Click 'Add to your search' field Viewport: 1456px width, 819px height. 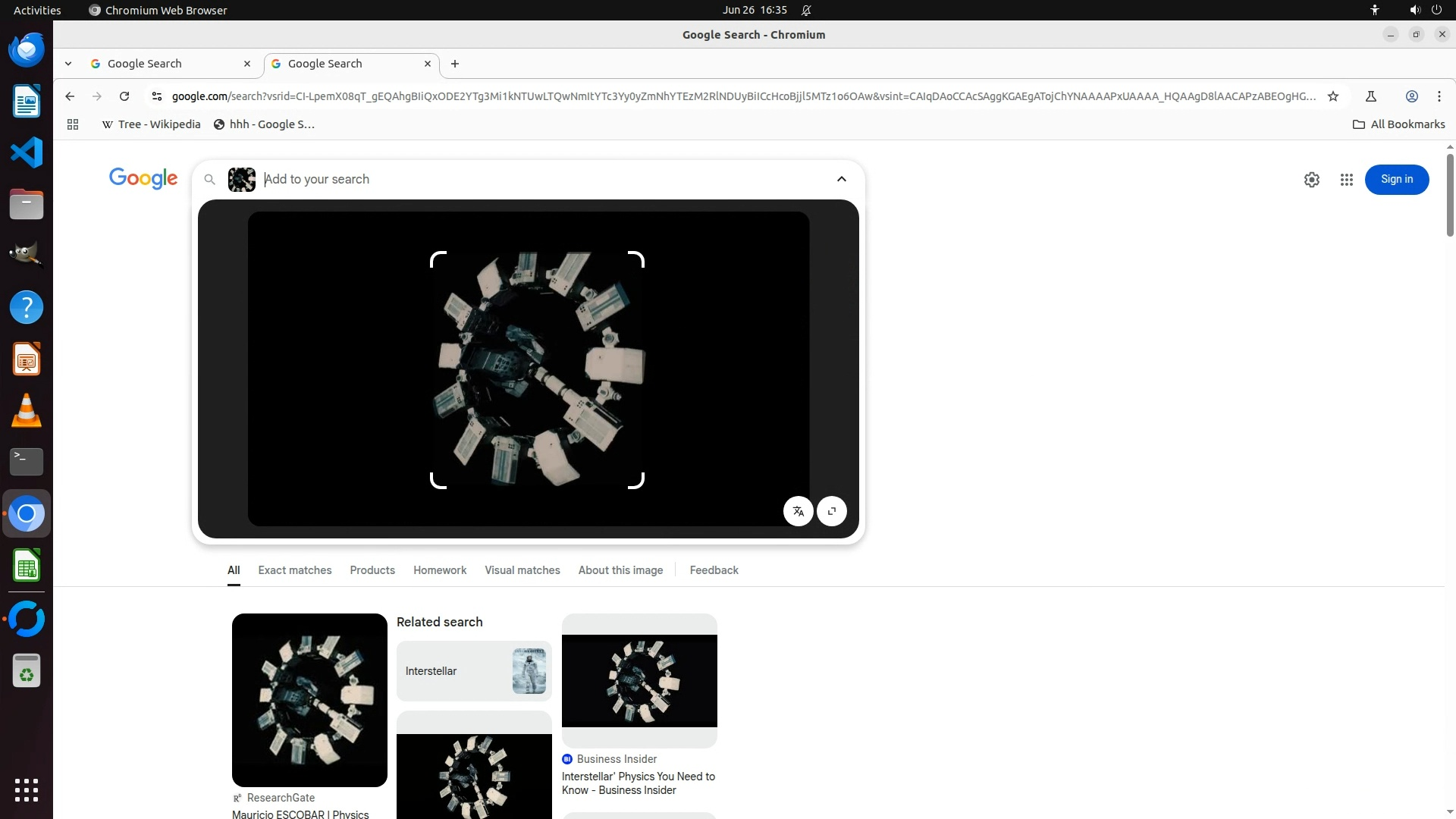(531, 180)
